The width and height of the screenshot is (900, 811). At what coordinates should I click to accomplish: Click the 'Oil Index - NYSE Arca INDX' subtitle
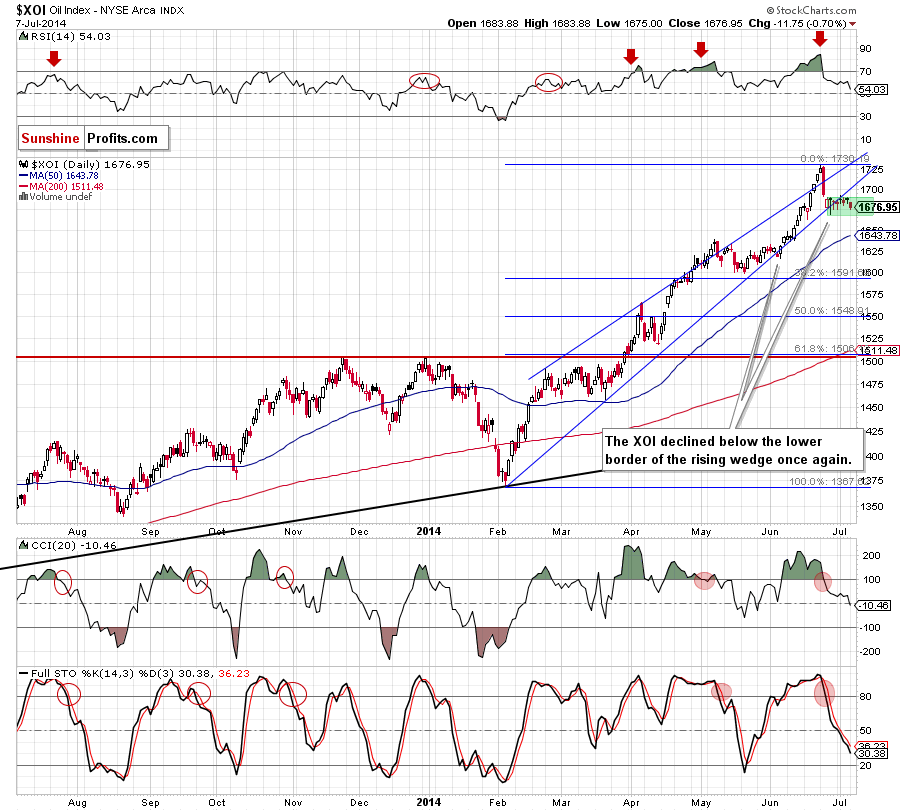pos(117,10)
